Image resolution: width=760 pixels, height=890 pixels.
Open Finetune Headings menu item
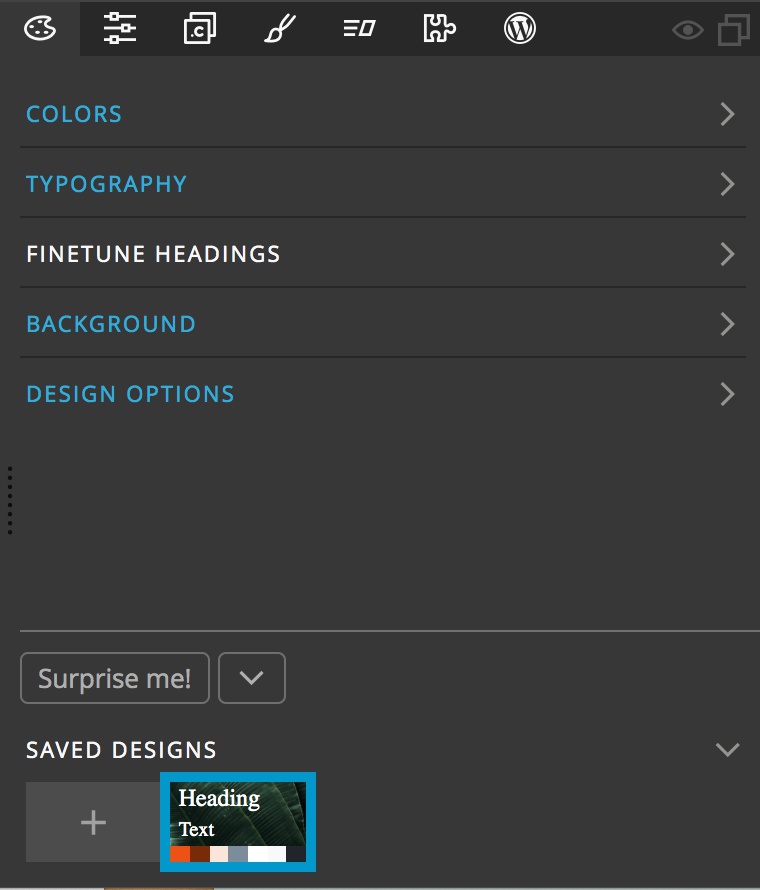click(383, 254)
